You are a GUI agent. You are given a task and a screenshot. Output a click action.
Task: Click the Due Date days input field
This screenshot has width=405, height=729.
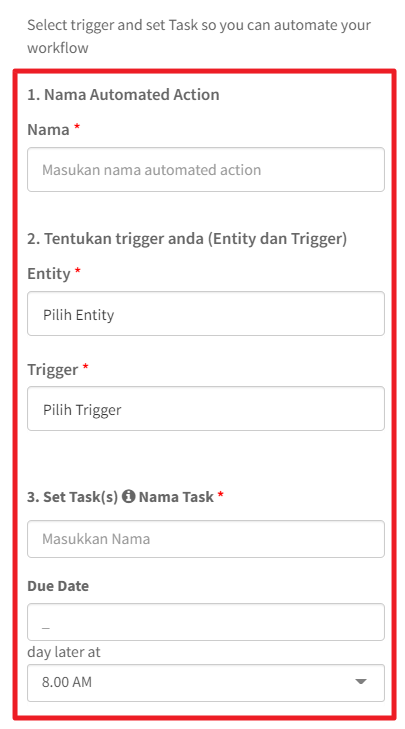(x=206, y=622)
